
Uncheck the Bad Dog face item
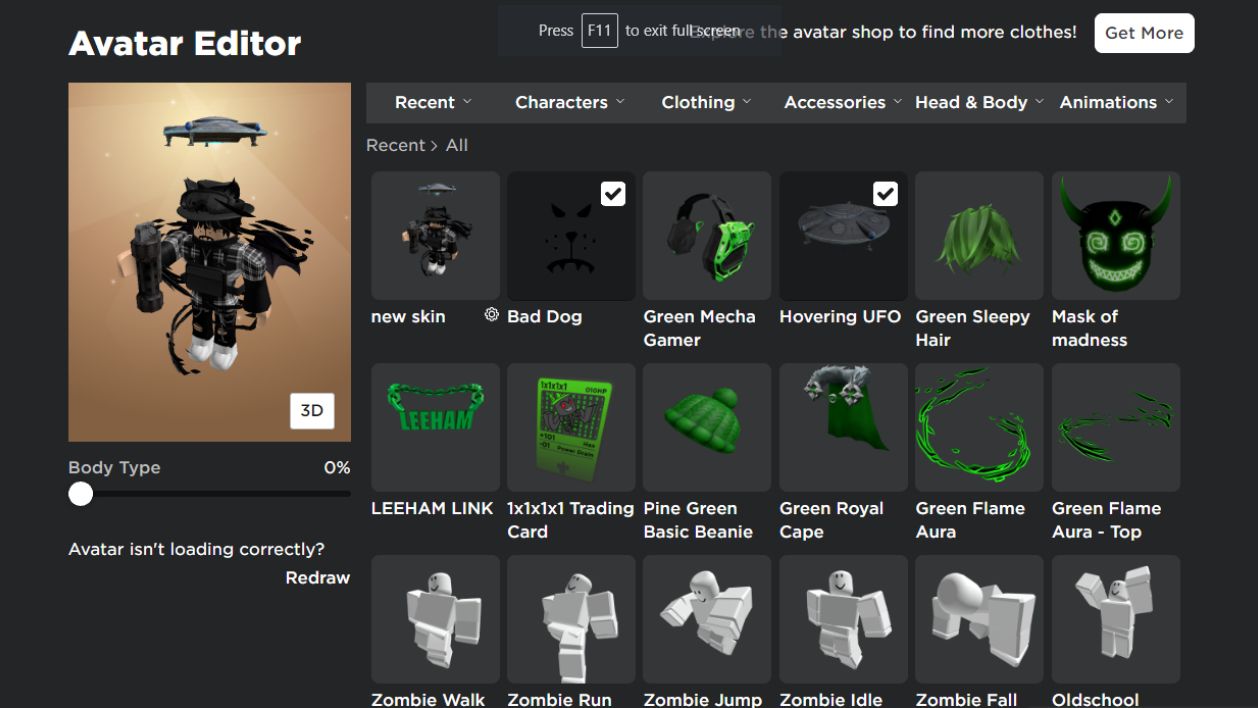613,194
